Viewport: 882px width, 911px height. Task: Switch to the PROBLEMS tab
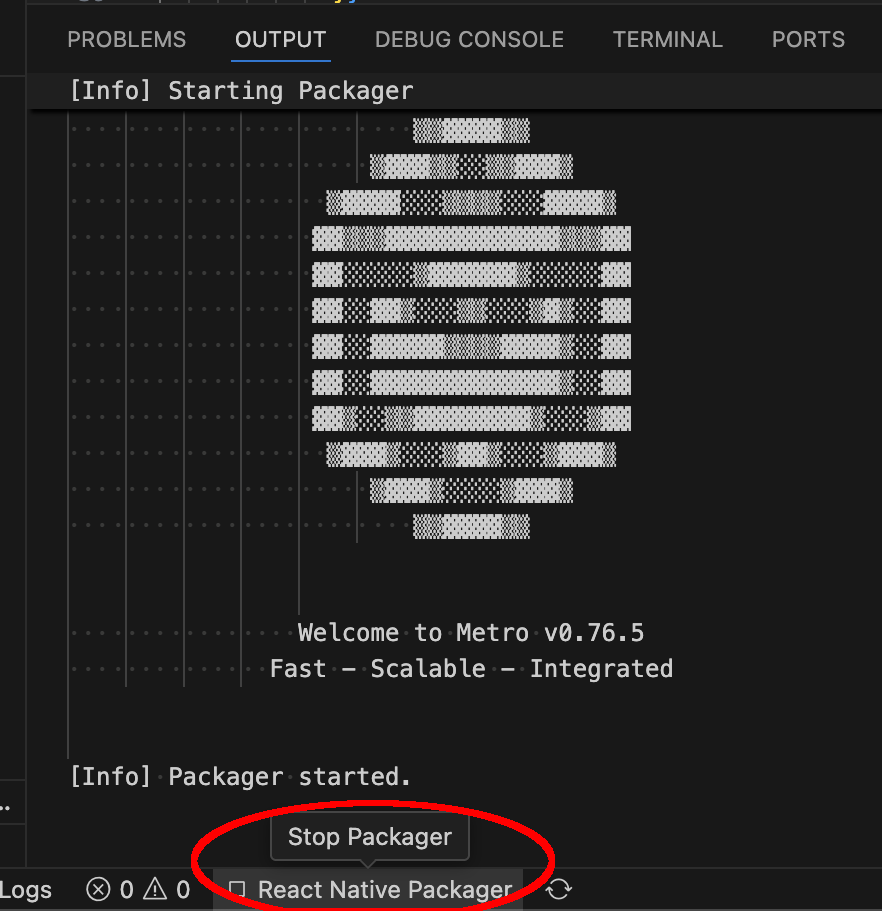[x=126, y=40]
